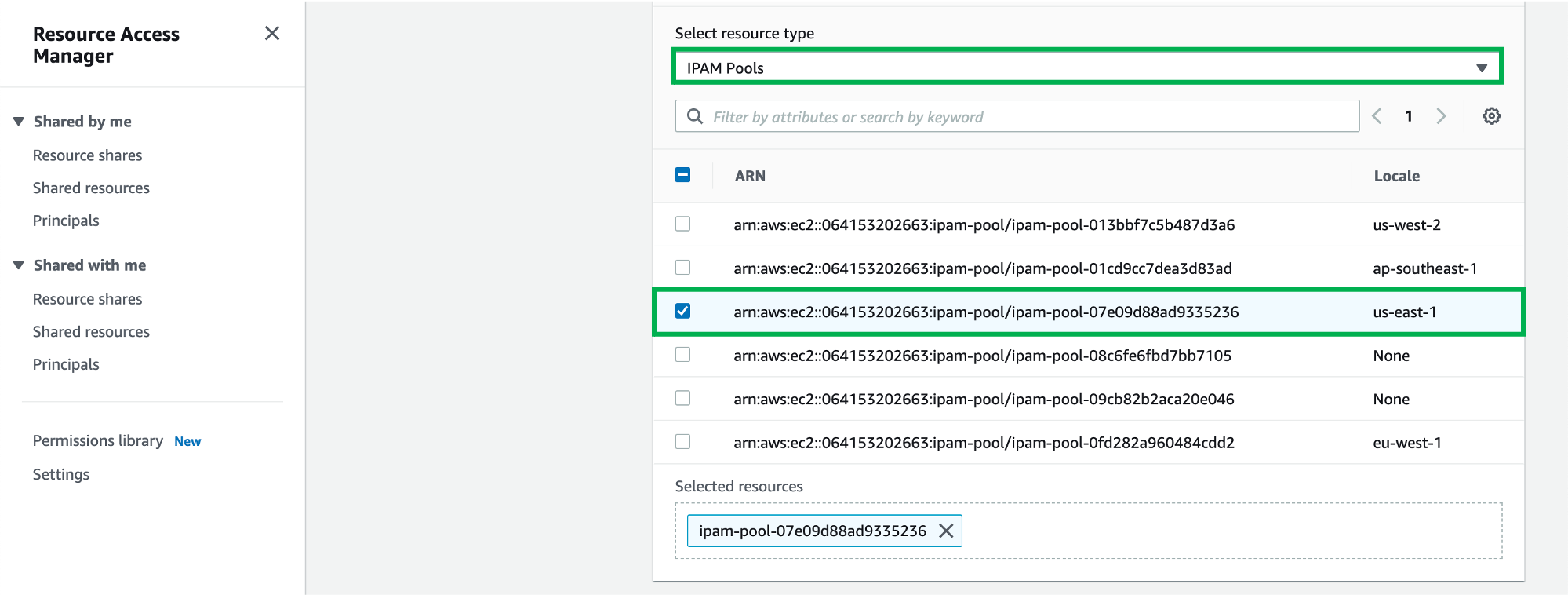Click the ap-southeast-1 locale cell
1568x595 pixels.
1425,268
